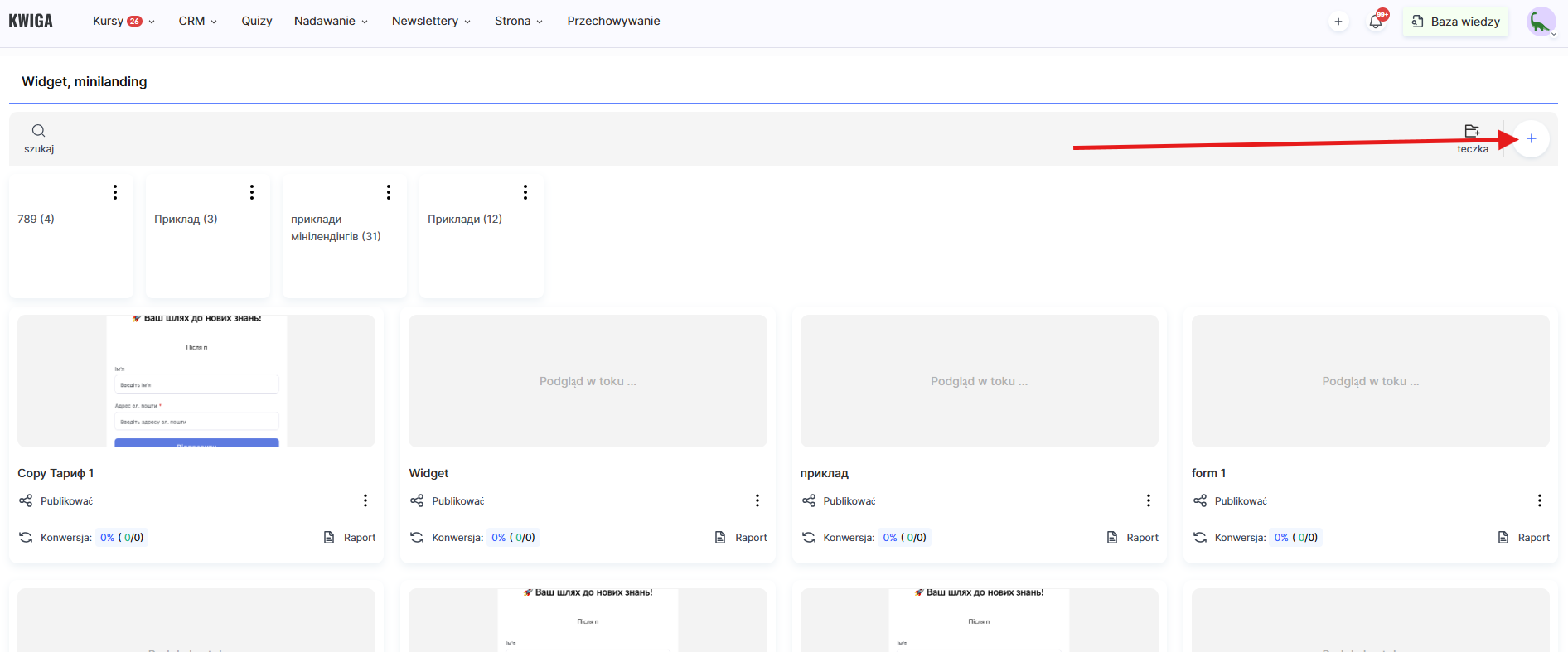The image size is (1568, 652).
Task: Click Publikować on the приклад card
Action: pyautogui.click(x=849, y=501)
